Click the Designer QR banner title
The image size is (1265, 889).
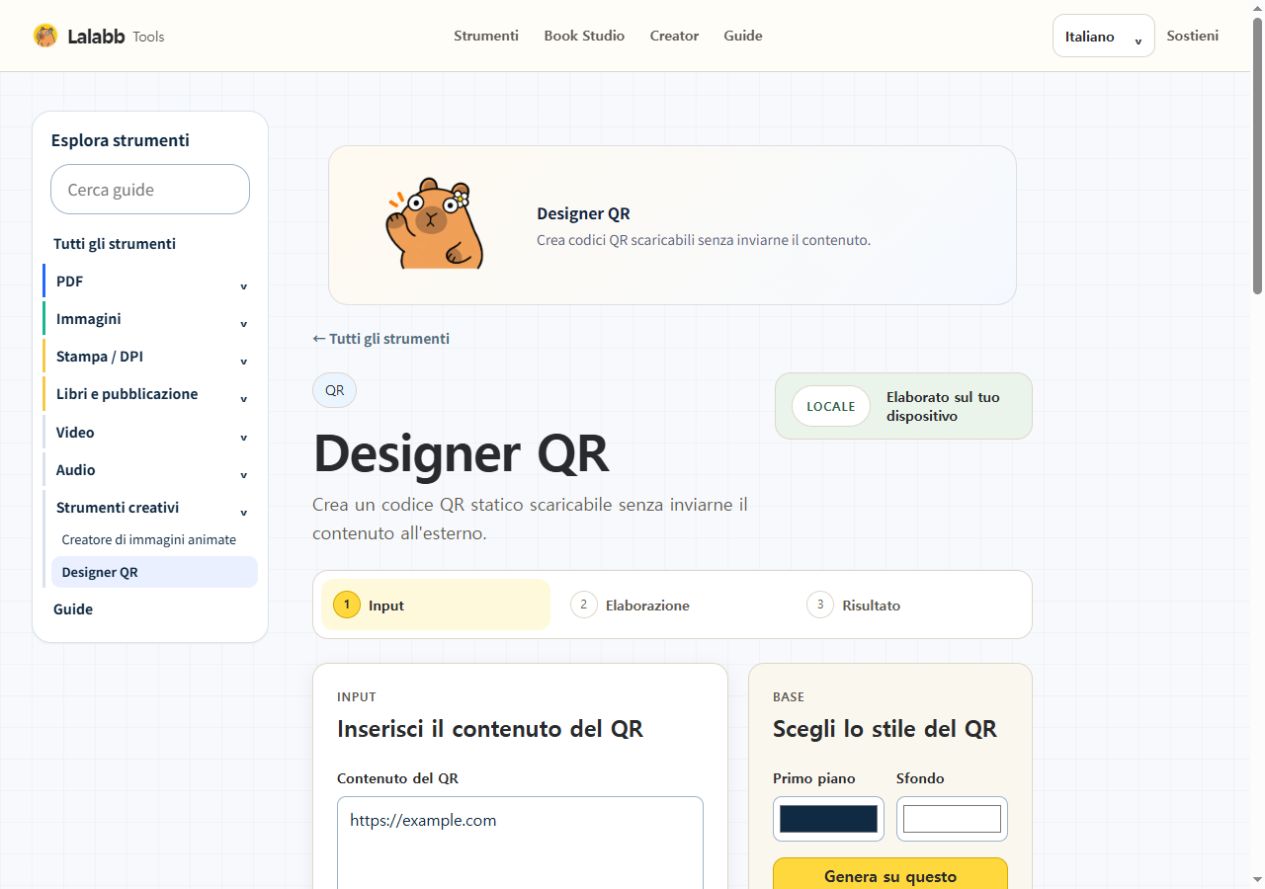pos(583,214)
